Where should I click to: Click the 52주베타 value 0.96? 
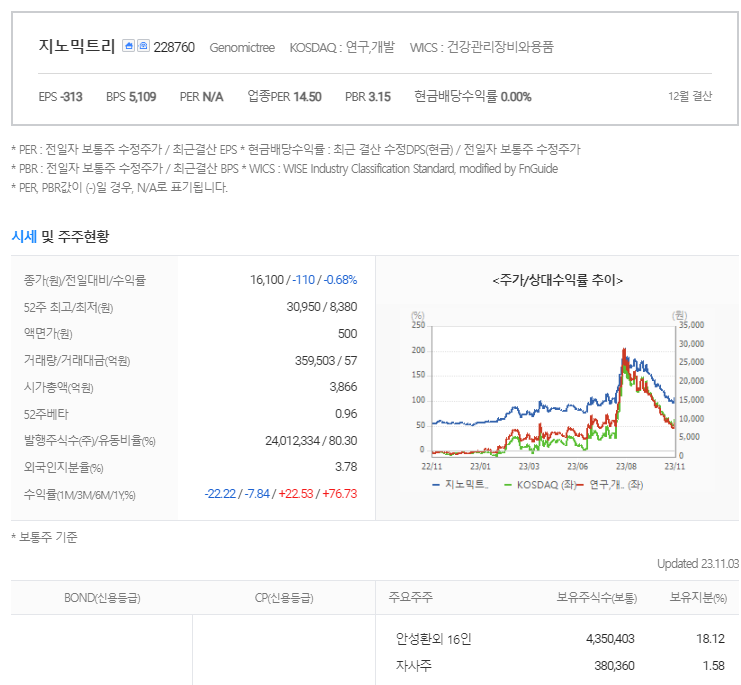point(346,414)
